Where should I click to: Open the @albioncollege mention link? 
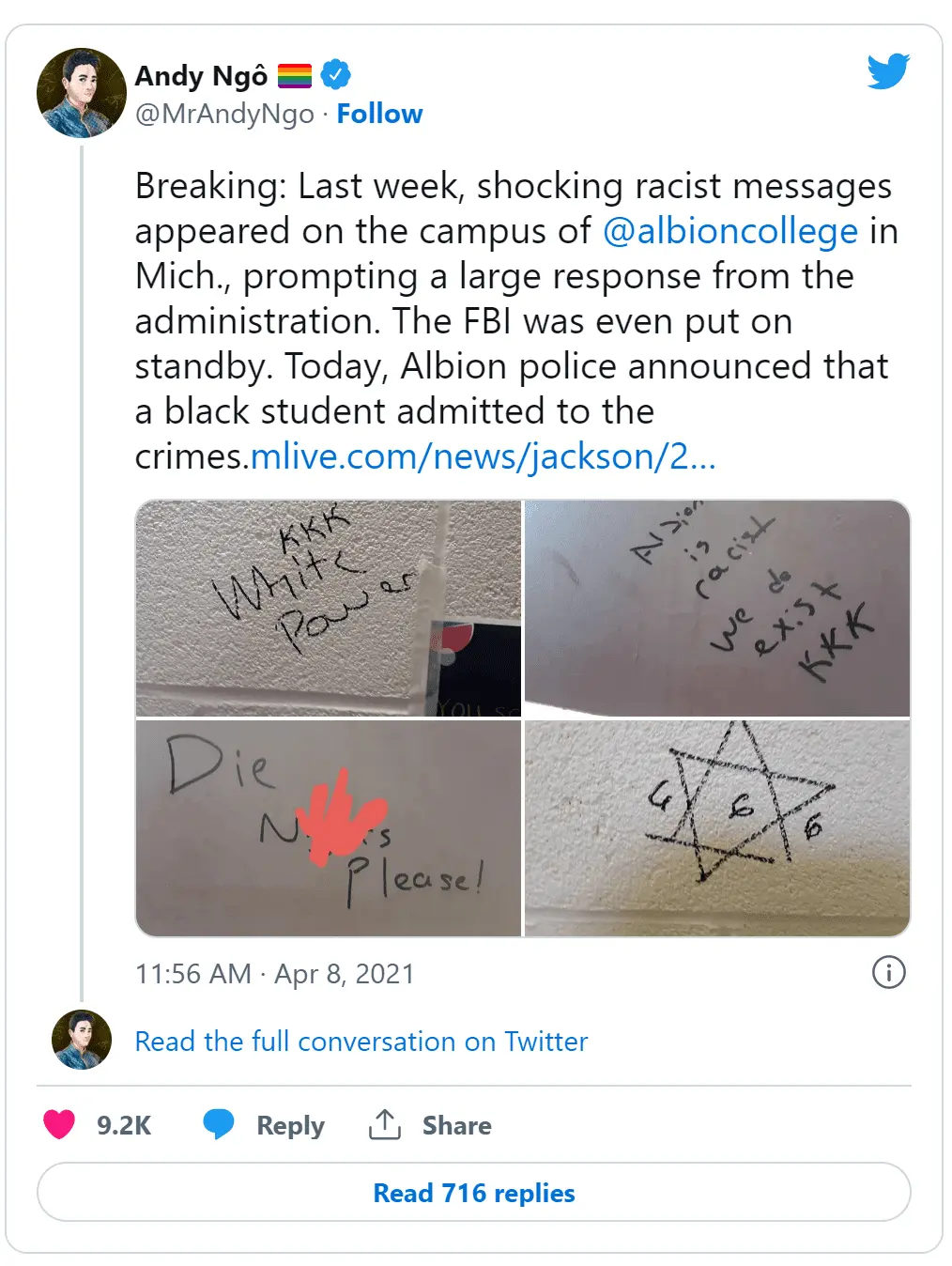tap(729, 231)
